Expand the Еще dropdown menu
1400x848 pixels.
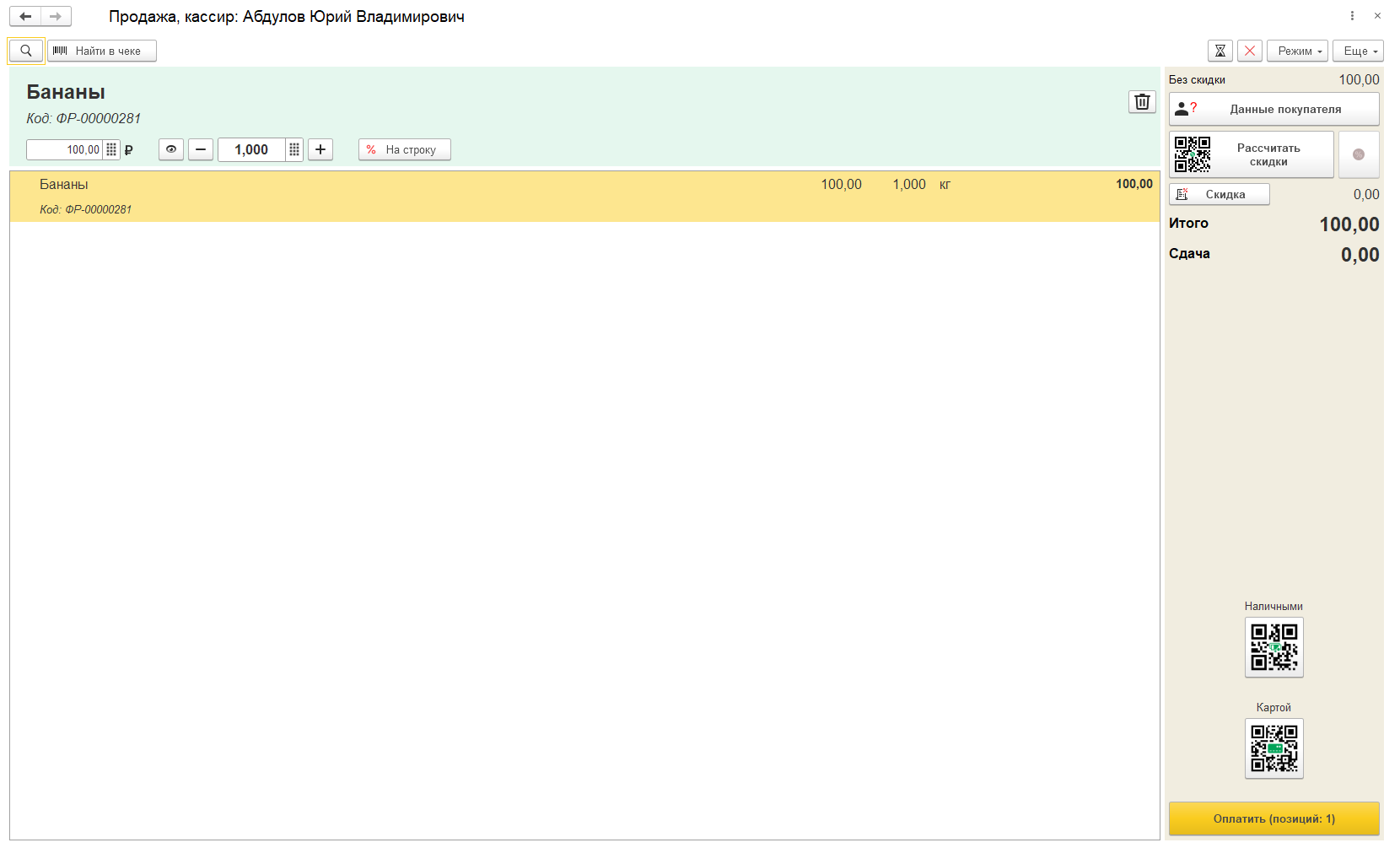click(1358, 51)
